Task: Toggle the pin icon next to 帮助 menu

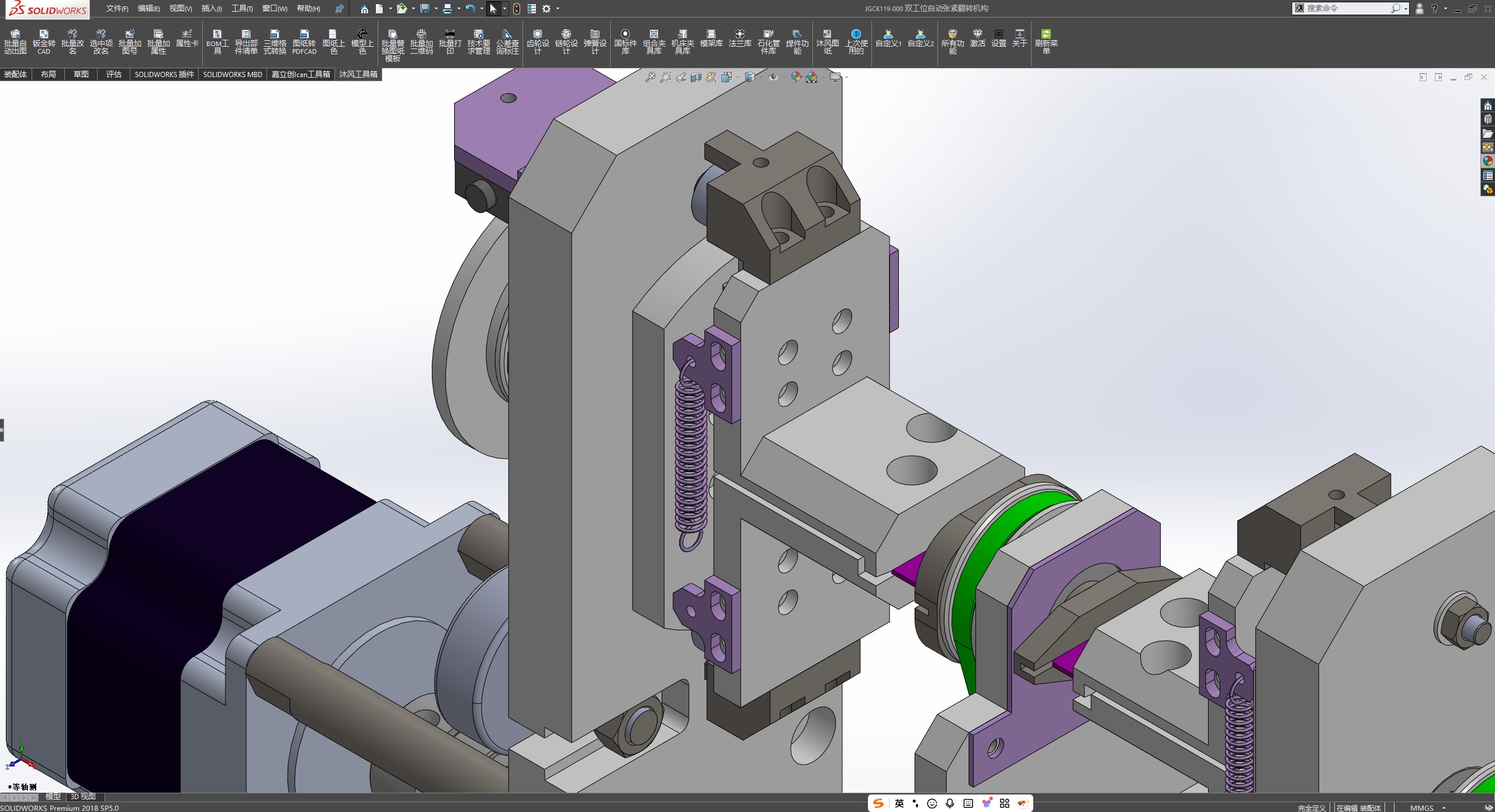Action: [339, 9]
